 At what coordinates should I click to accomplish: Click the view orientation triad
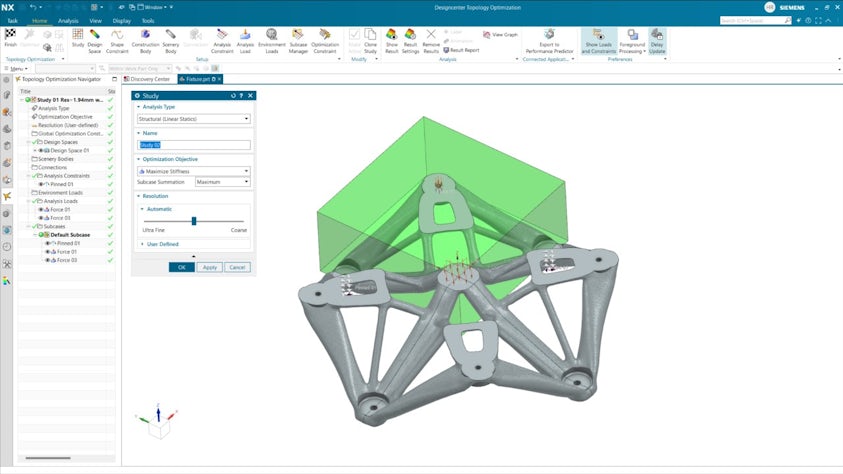158,420
